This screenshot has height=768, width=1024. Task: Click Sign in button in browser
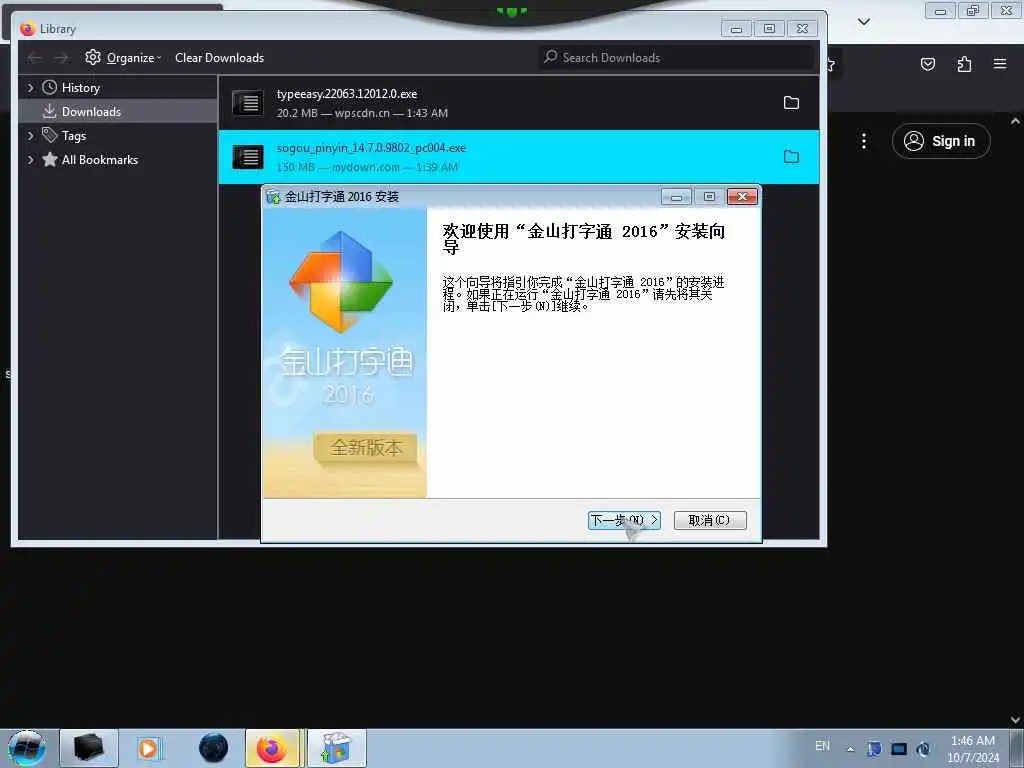[x=941, y=141]
